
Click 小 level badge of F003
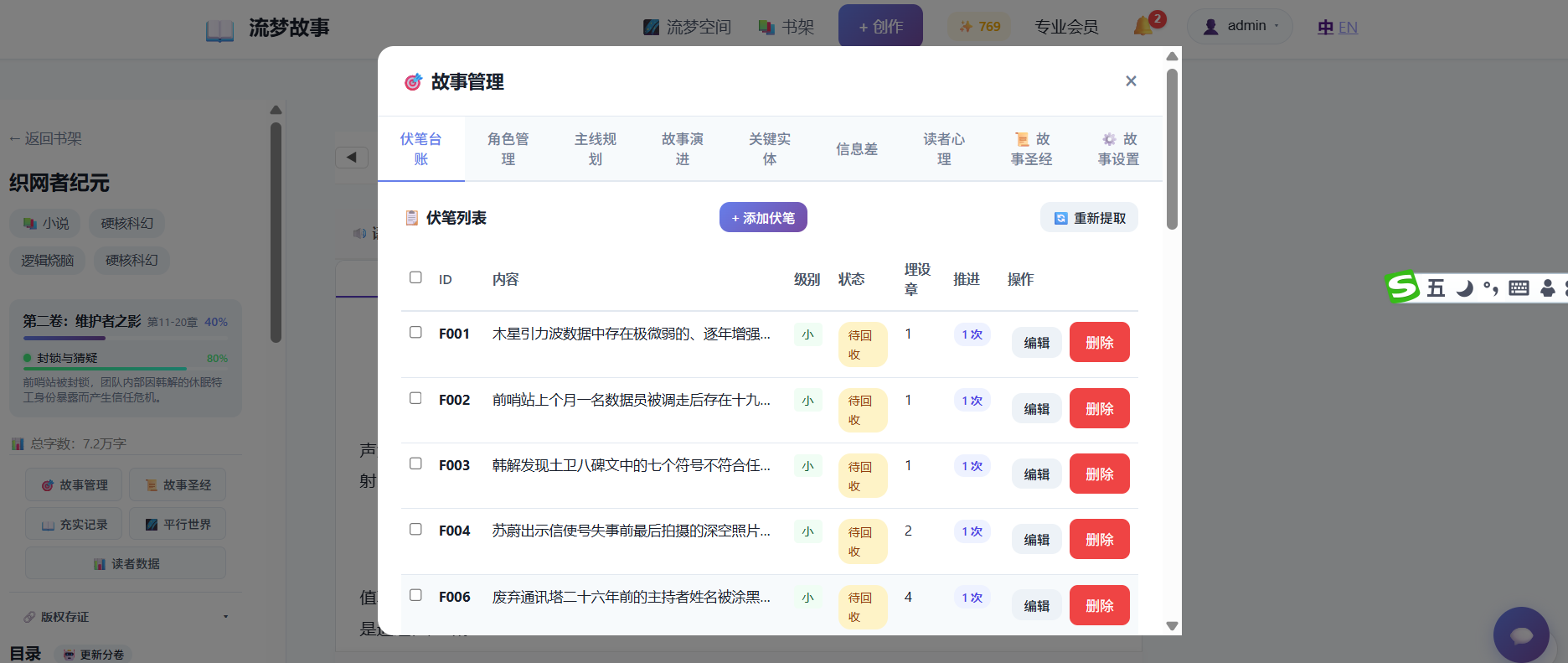coord(808,466)
